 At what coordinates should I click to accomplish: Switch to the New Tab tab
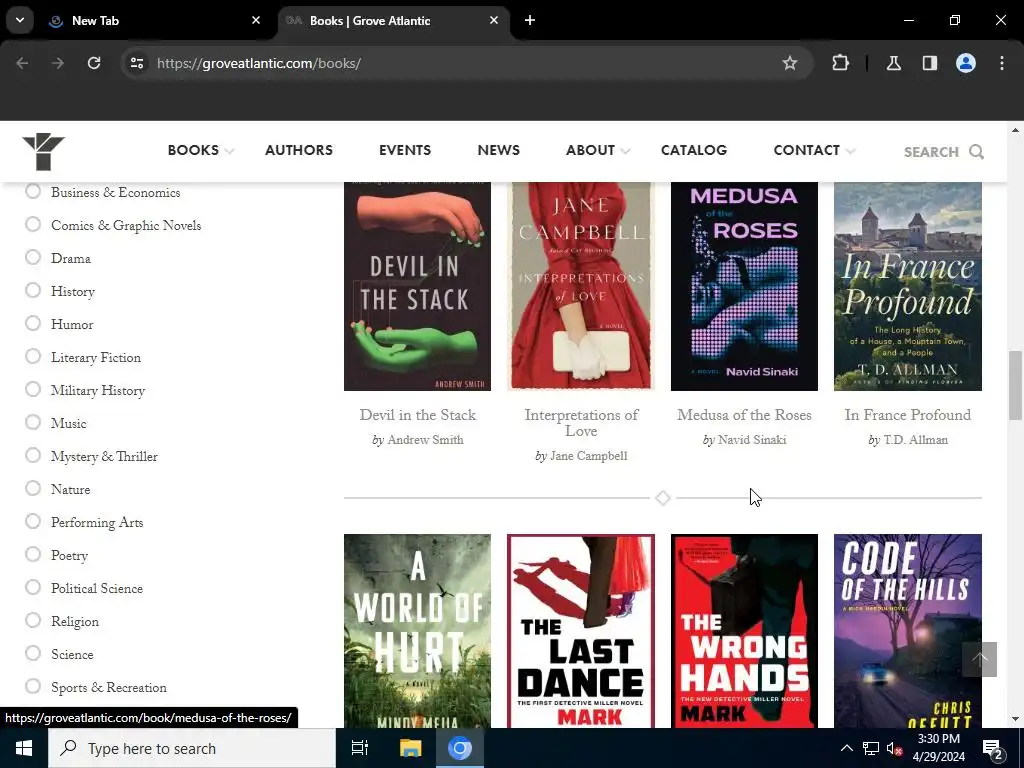[155, 20]
